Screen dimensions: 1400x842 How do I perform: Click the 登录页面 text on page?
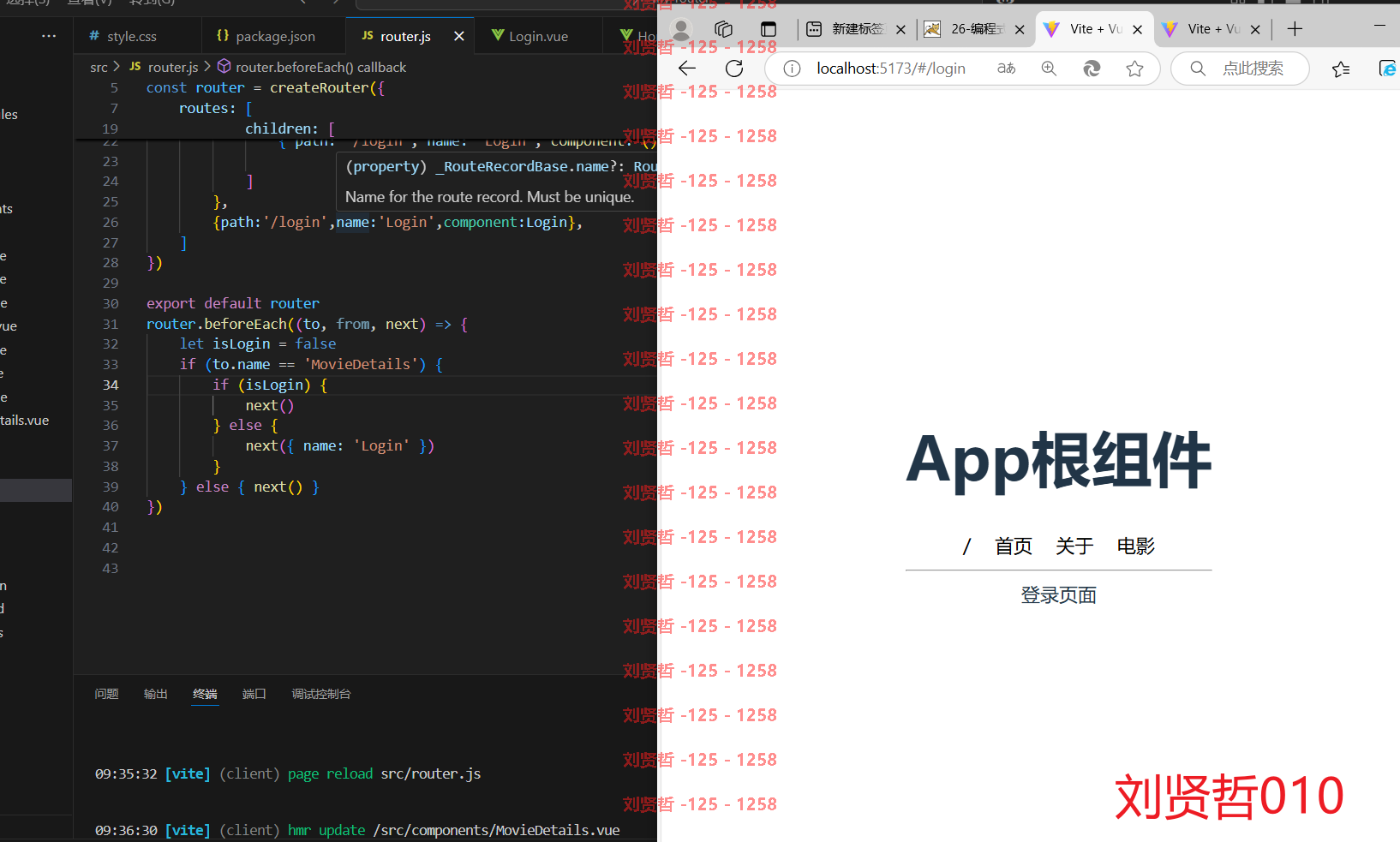[x=1059, y=595]
